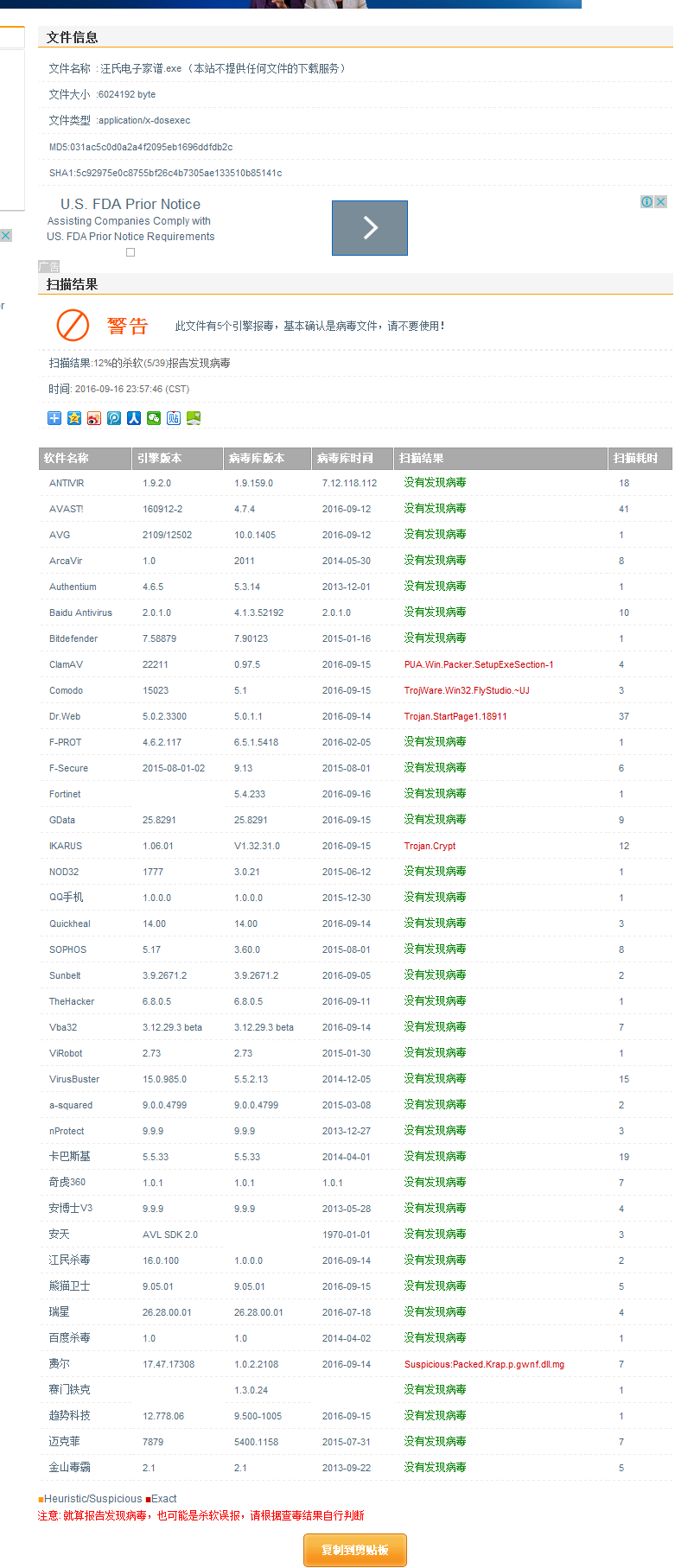Tick the small checkbox under the ad
Screen dimensions: 675x1568
point(131,252)
